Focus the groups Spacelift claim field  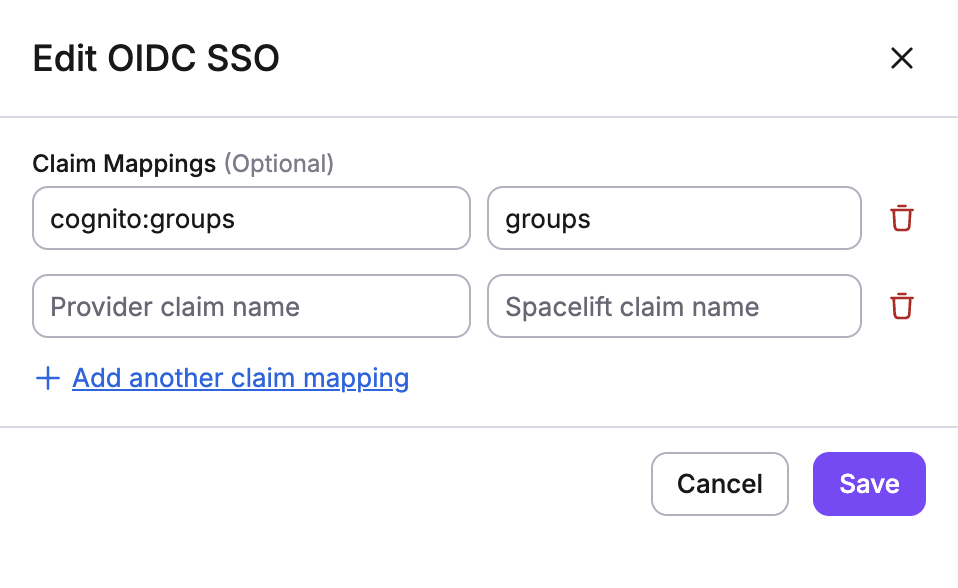(673, 218)
